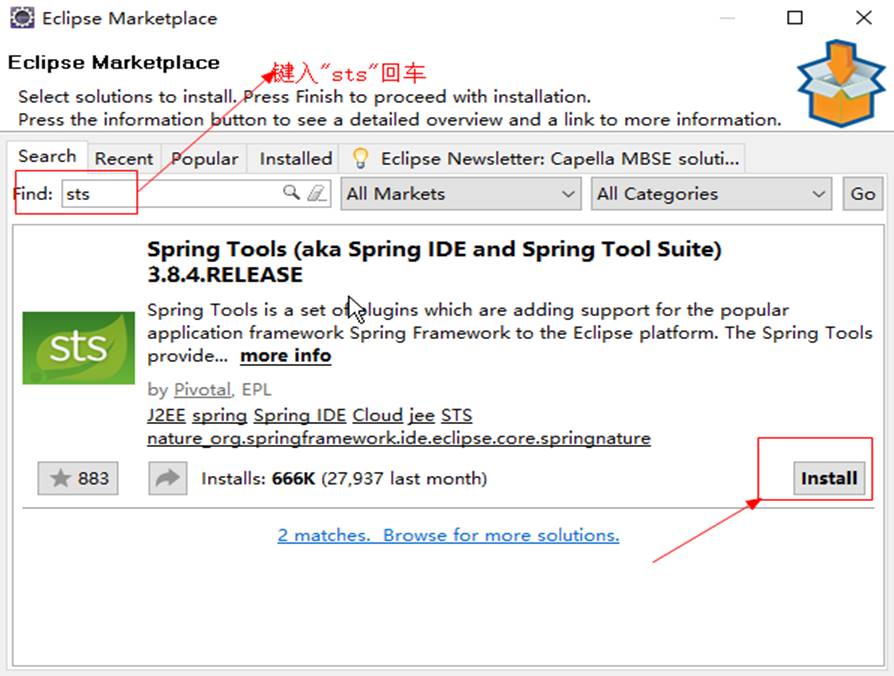
Task: Switch to the Search tab
Action: [x=47, y=156]
